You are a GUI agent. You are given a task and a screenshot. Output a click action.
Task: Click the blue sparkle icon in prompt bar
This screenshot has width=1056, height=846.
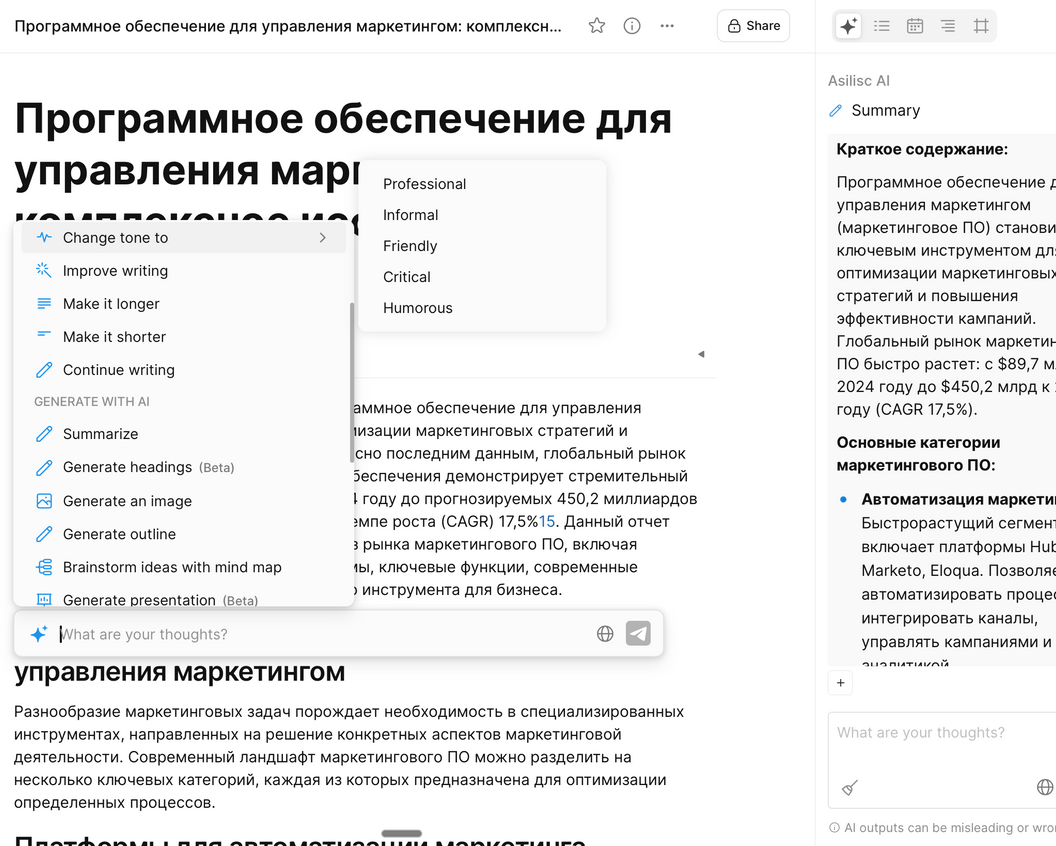tap(38, 634)
